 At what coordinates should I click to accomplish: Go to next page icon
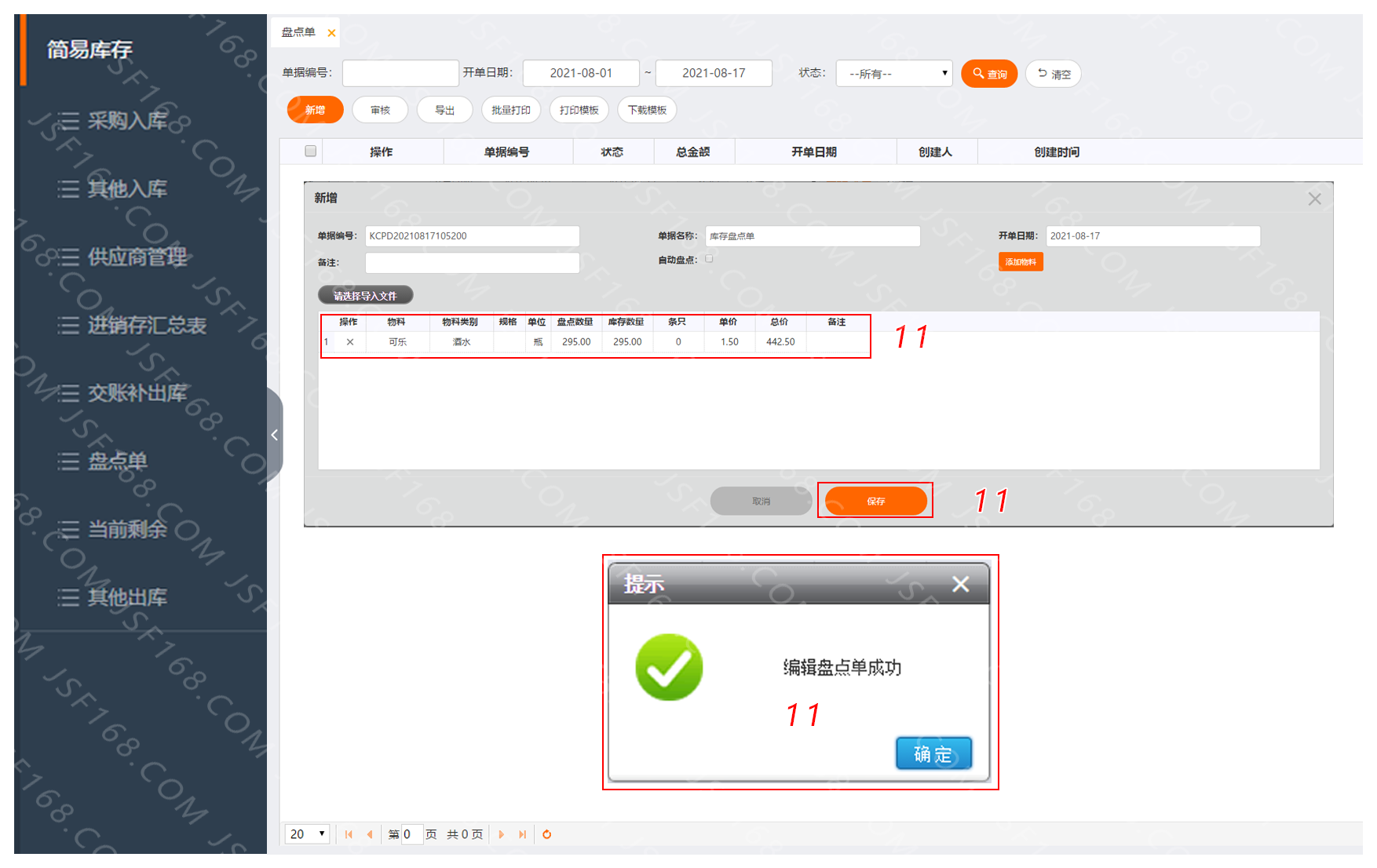(x=501, y=834)
